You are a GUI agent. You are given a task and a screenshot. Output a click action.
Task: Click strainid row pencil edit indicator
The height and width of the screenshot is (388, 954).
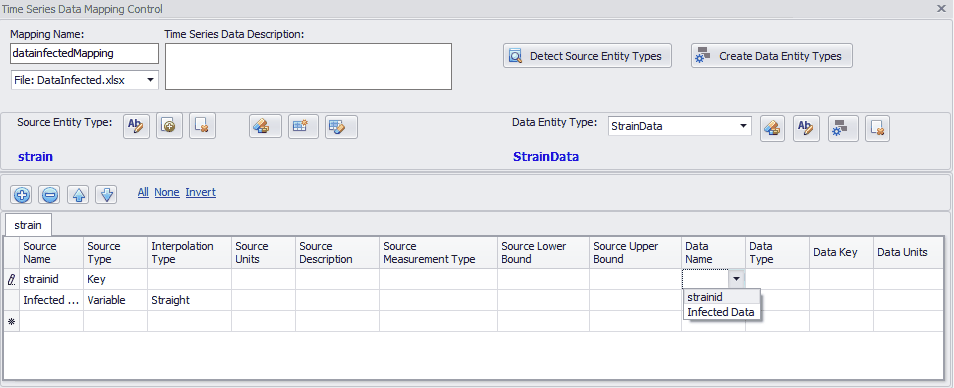(12, 279)
